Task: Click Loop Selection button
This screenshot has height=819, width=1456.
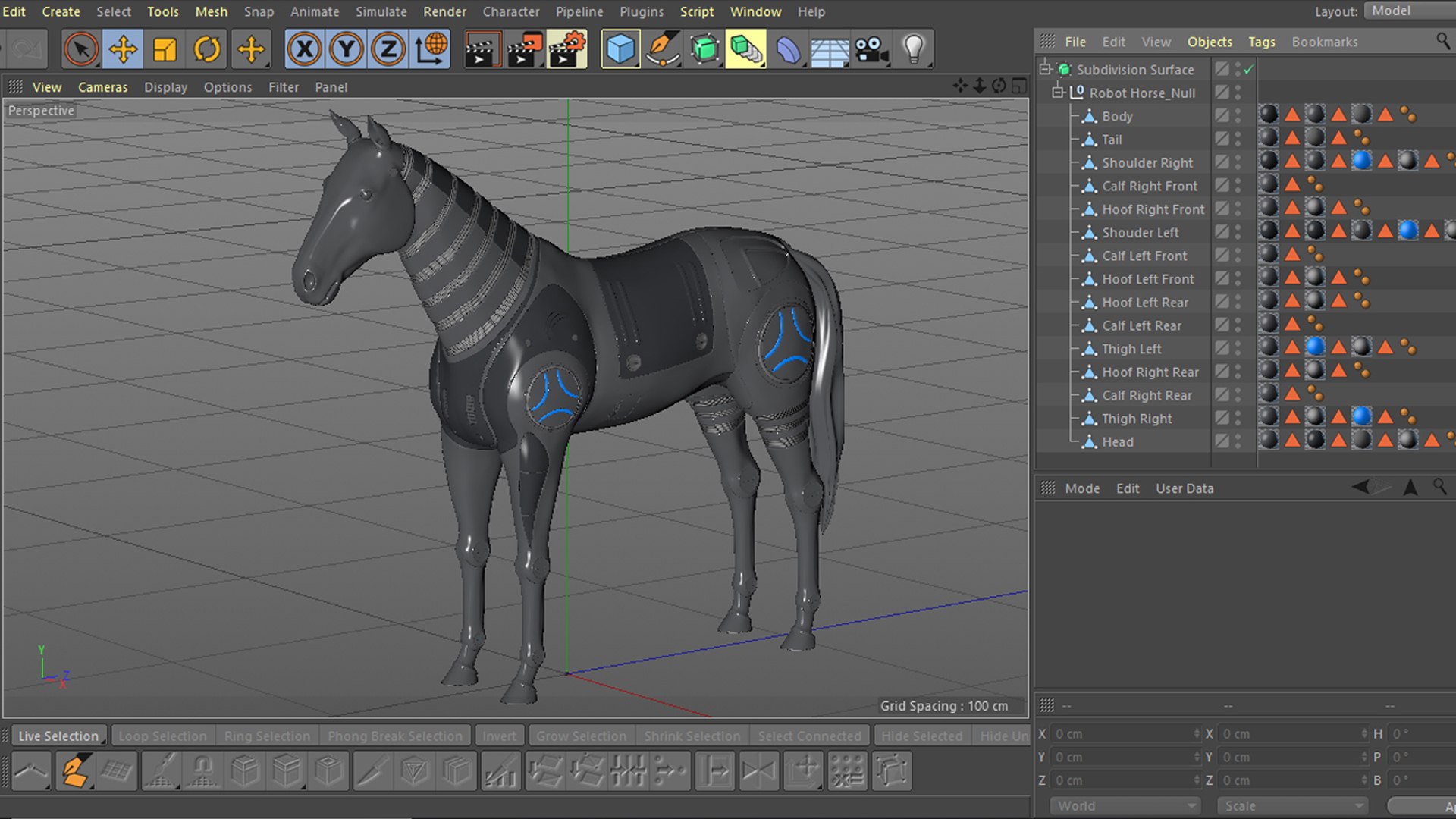Action: click(x=162, y=736)
